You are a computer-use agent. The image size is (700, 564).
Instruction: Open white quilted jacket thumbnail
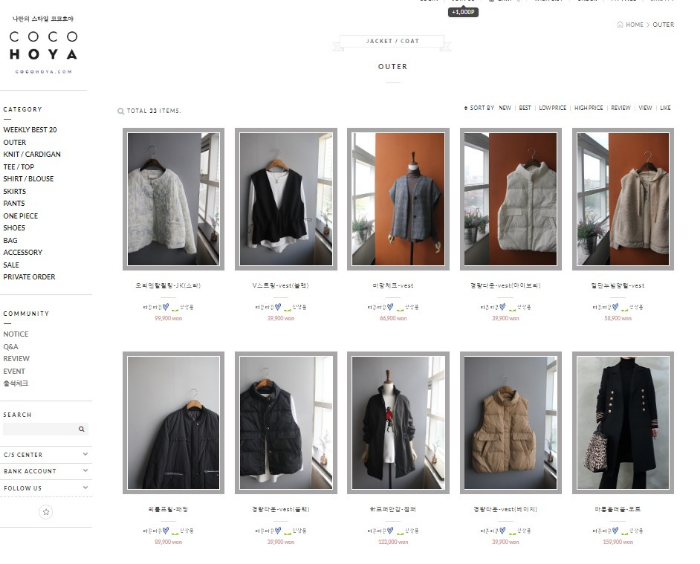click(x=174, y=199)
